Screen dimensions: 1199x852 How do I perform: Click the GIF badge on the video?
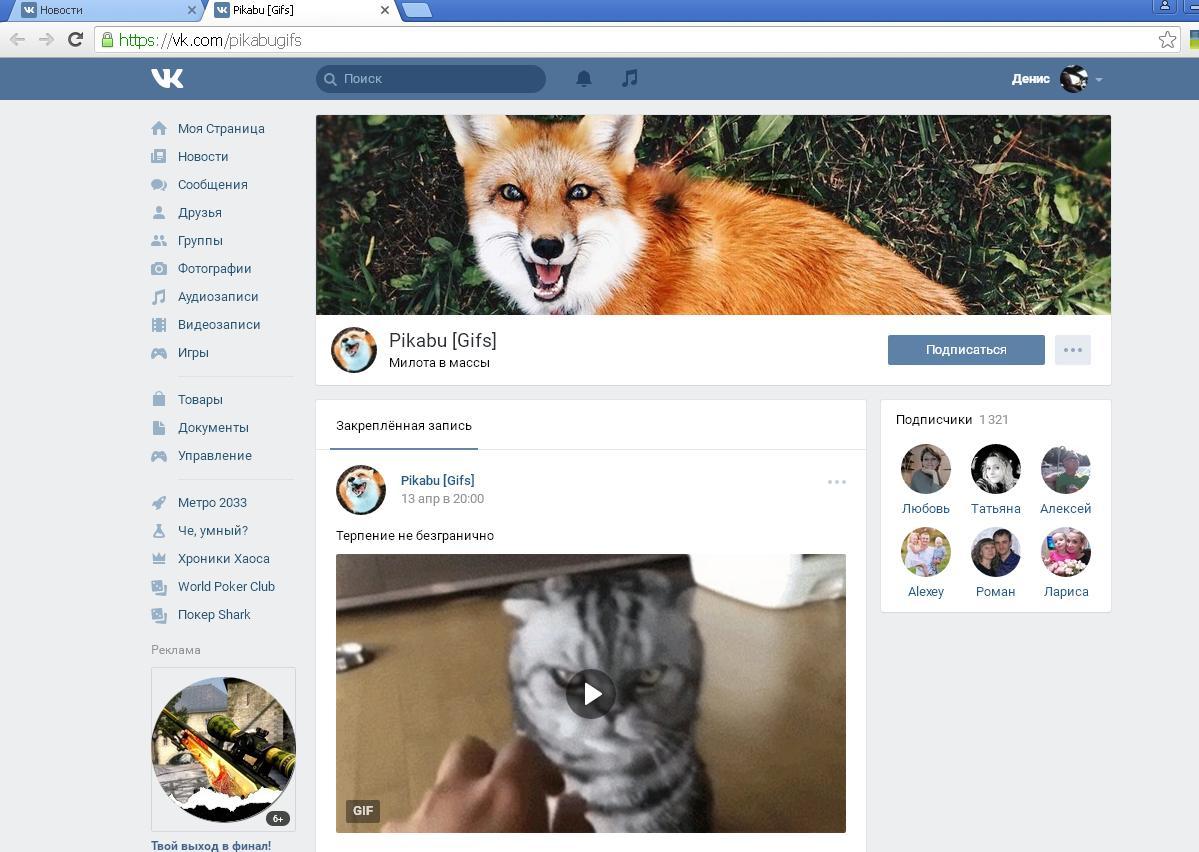[x=363, y=811]
